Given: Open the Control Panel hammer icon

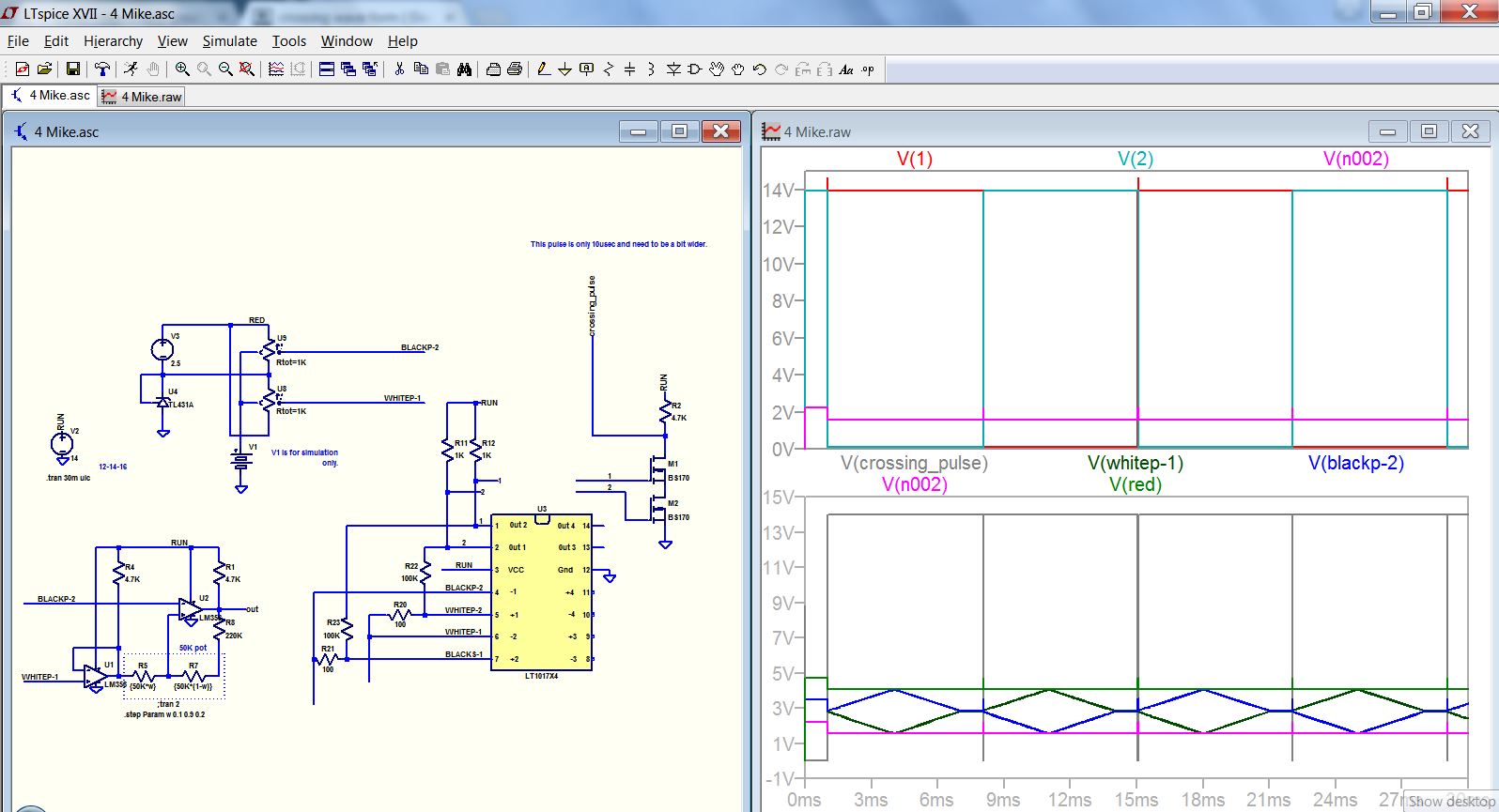Looking at the screenshot, I should 102,69.
